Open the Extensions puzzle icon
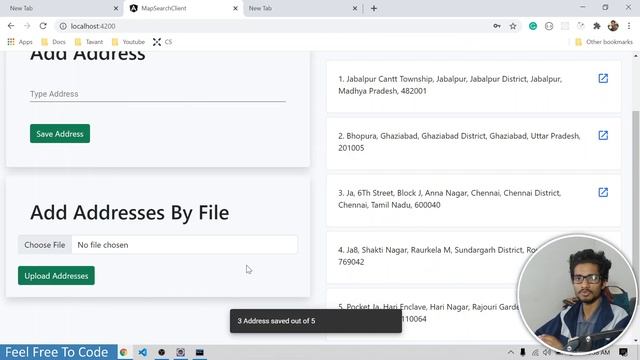 (597, 26)
